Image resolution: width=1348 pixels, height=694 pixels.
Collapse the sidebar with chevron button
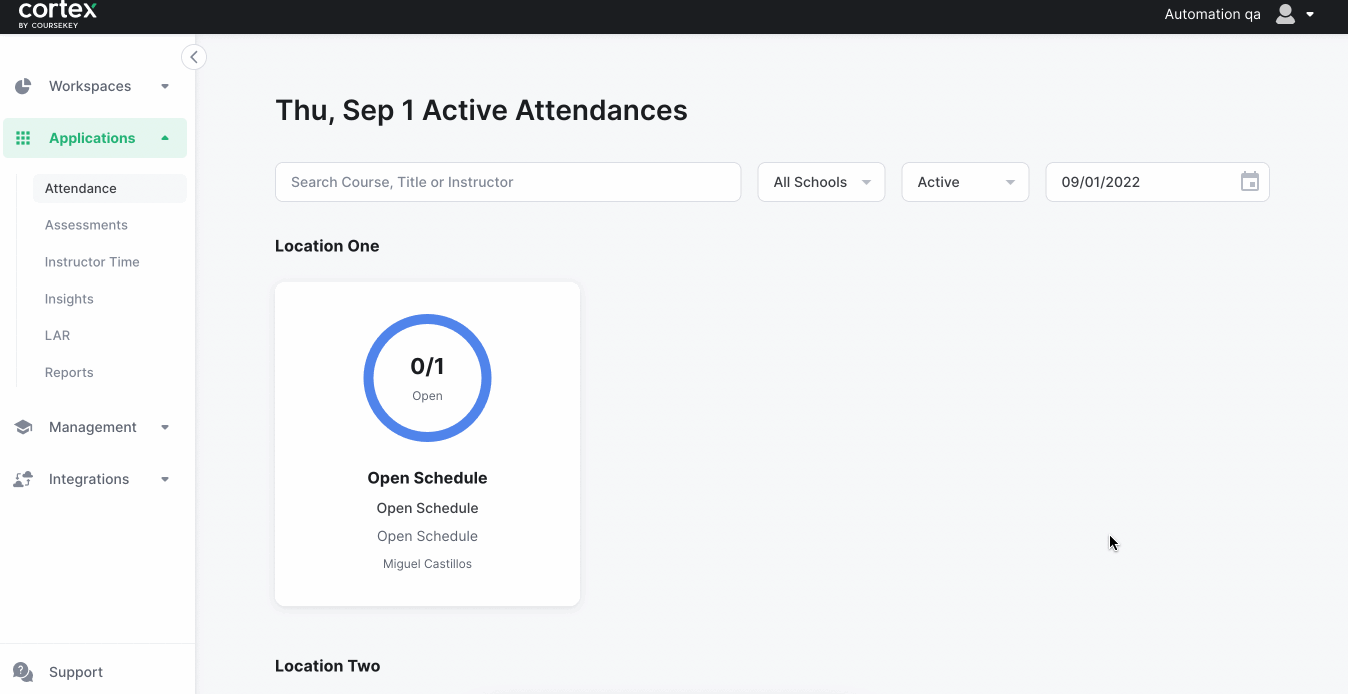click(194, 57)
